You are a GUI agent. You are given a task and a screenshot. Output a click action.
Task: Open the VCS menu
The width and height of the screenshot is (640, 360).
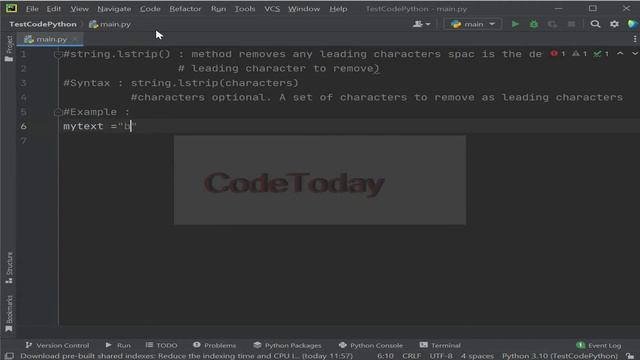point(272,9)
